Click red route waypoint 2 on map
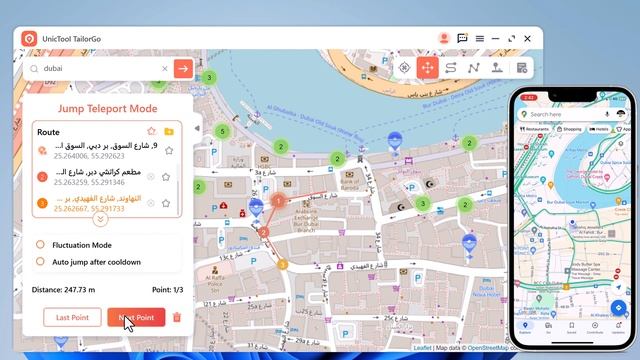 pos(264,232)
